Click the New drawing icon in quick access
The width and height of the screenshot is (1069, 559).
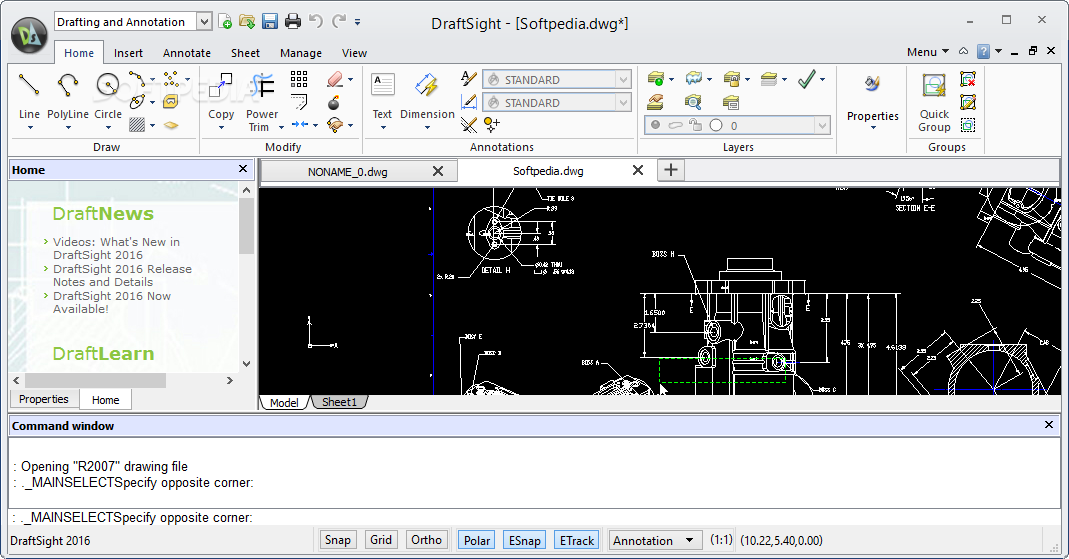pyautogui.click(x=225, y=21)
